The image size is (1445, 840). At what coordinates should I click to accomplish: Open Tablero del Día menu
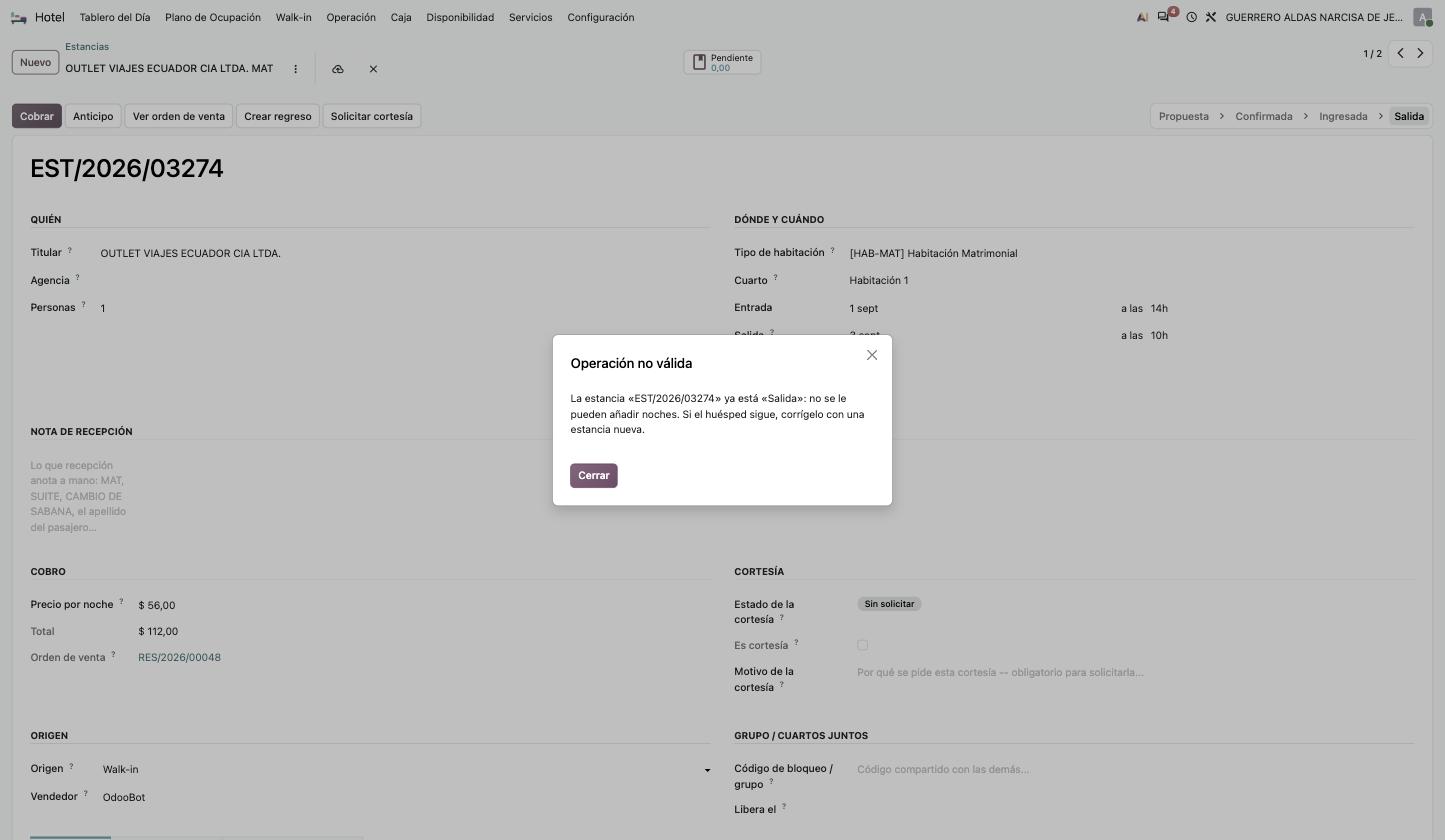[115, 18]
